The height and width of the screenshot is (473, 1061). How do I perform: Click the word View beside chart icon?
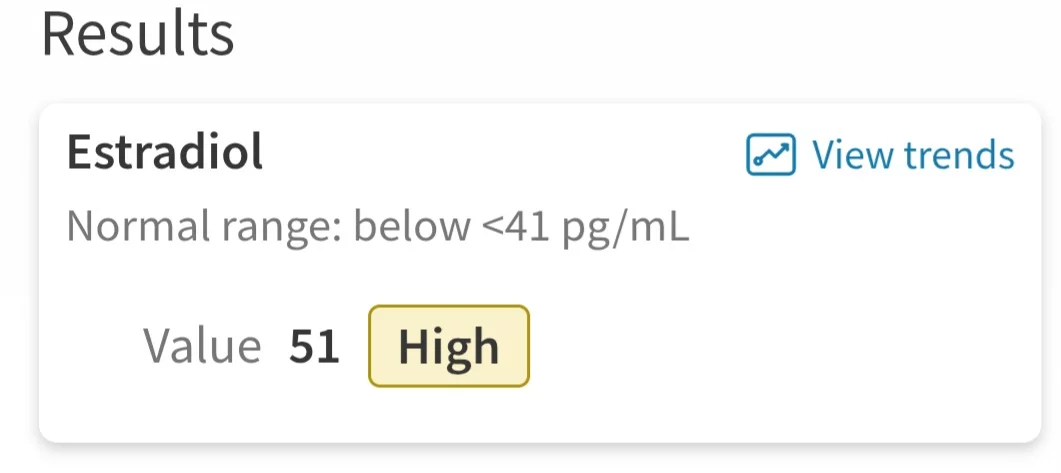(x=852, y=156)
